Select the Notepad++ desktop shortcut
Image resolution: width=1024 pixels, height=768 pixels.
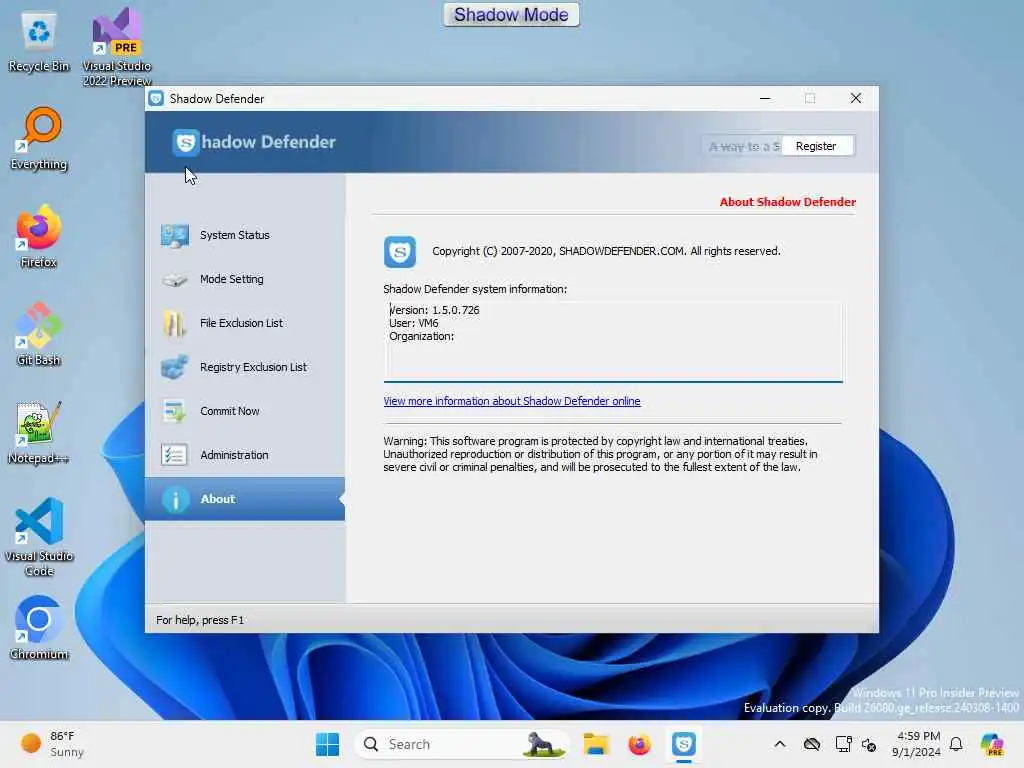point(39,432)
